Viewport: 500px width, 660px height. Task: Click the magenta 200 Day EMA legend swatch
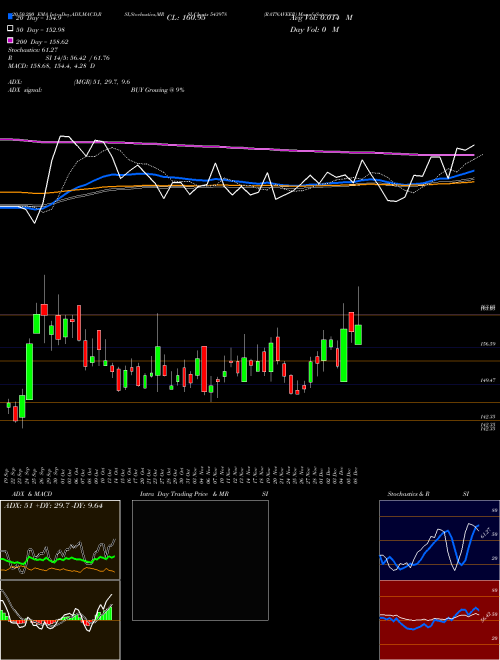pyautogui.click(x=10, y=41)
